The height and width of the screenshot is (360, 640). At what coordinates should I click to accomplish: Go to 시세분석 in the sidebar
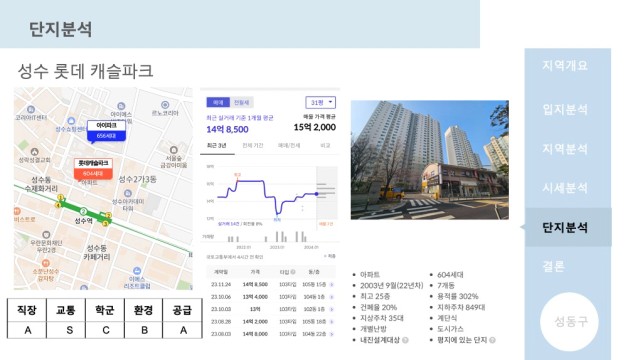(565, 188)
